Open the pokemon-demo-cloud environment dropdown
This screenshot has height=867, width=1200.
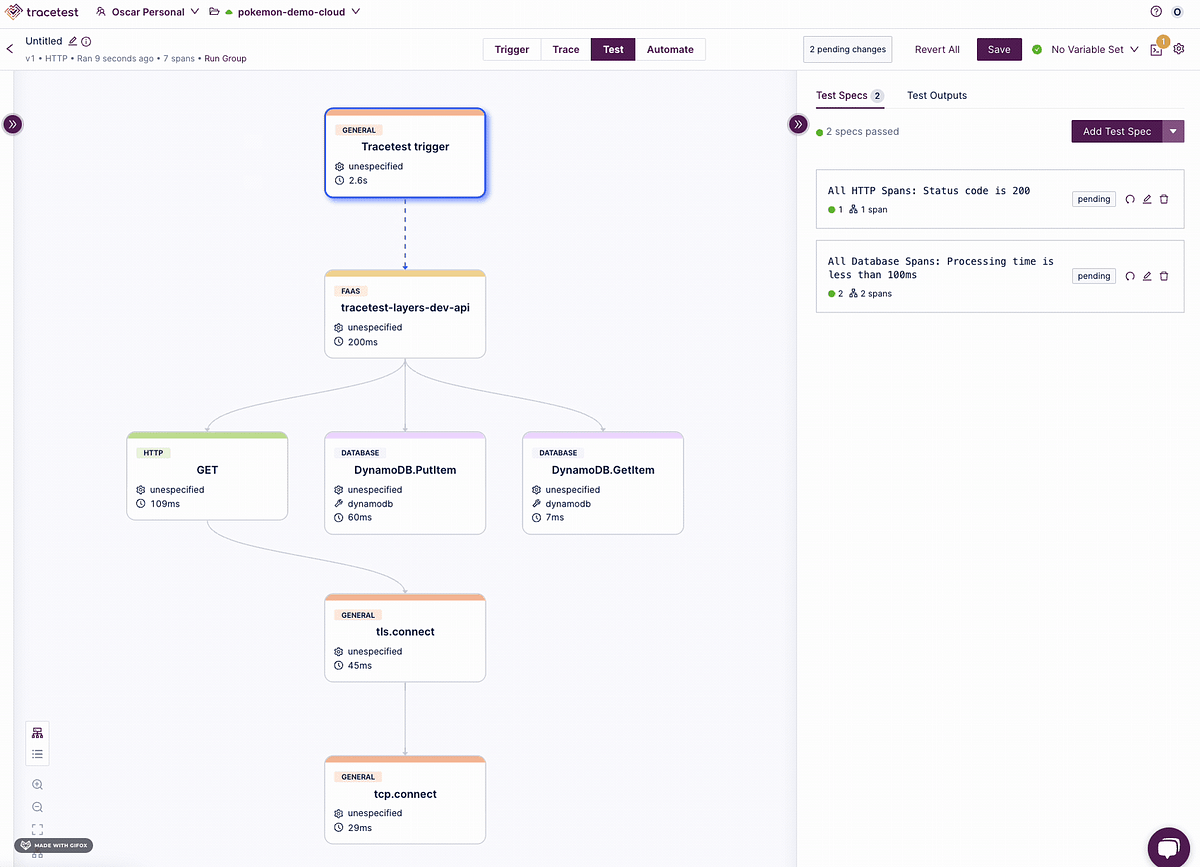tap(290, 12)
